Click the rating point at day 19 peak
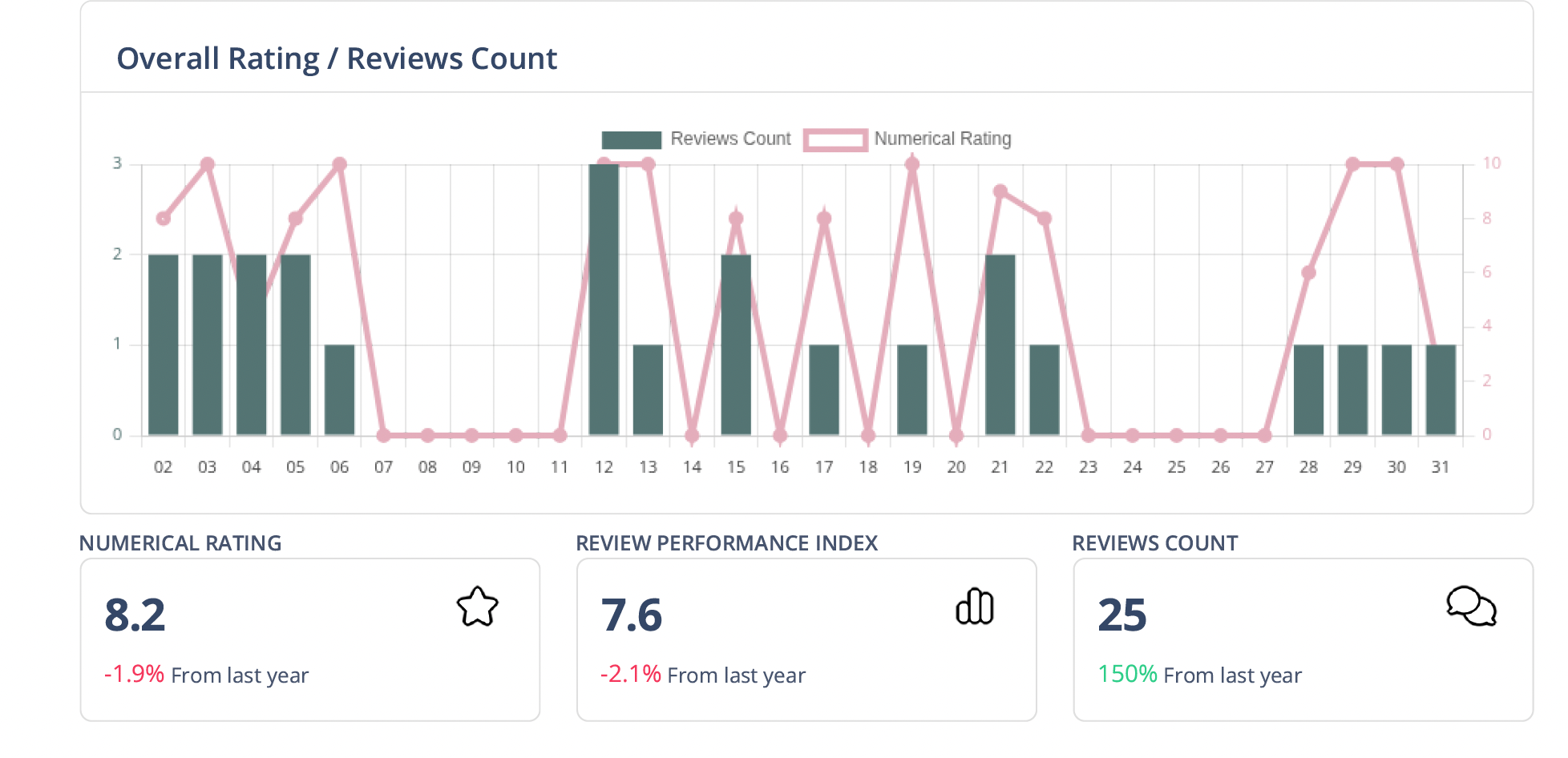 point(911,164)
